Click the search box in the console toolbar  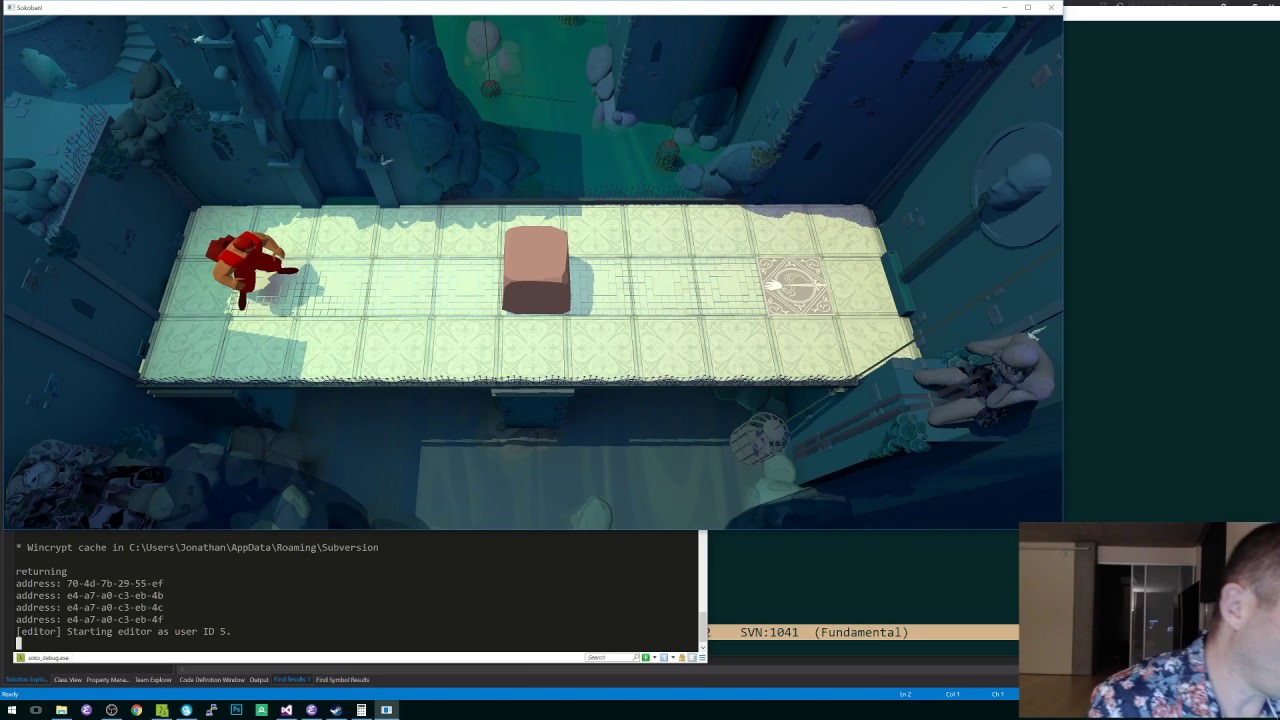click(x=612, y=657)
